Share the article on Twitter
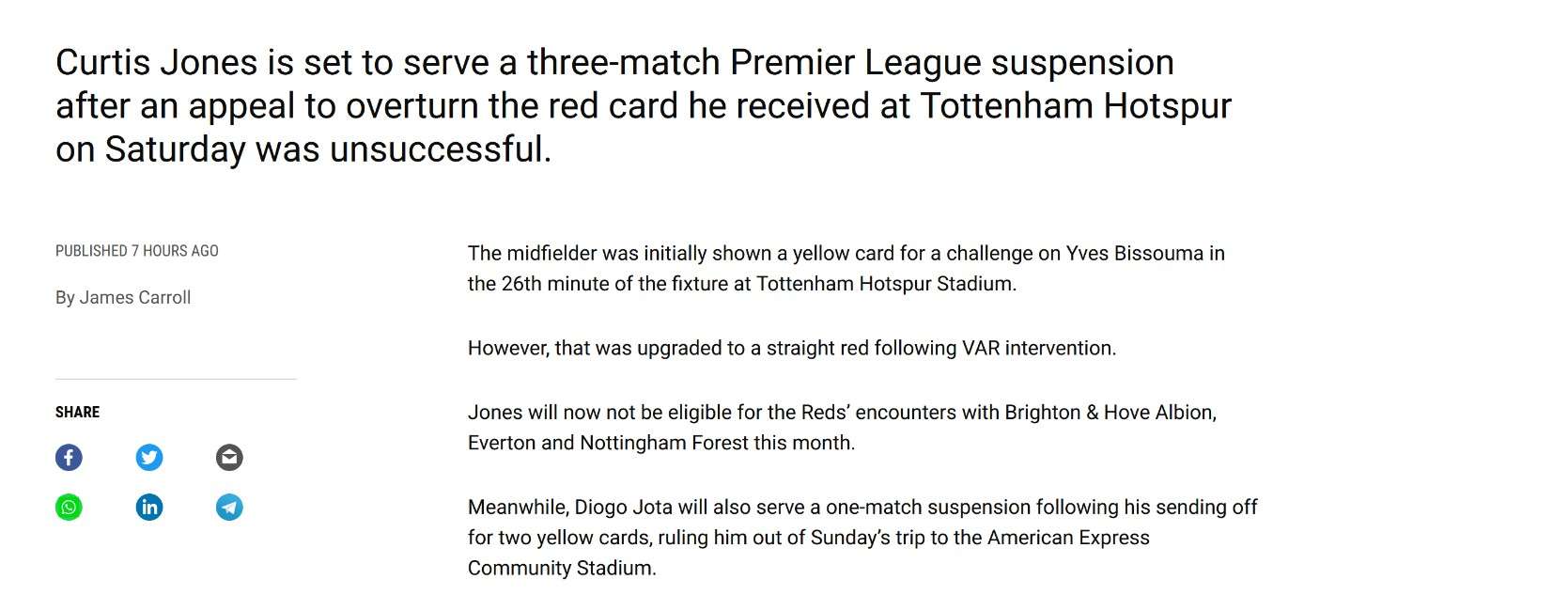1568x595 pixels. click(x=149, y=458)
